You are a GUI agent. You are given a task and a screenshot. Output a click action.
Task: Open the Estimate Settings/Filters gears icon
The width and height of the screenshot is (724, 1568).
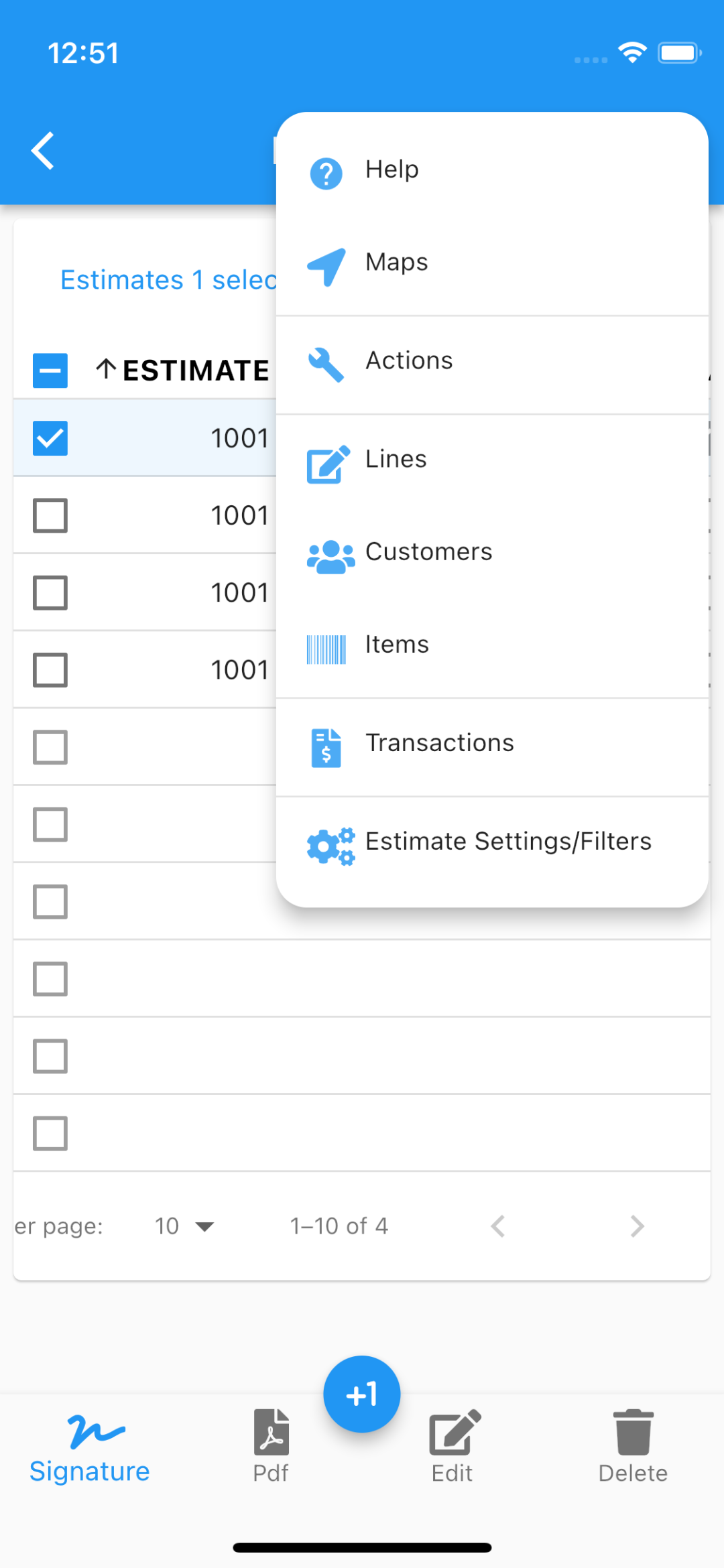pos(330,846)
